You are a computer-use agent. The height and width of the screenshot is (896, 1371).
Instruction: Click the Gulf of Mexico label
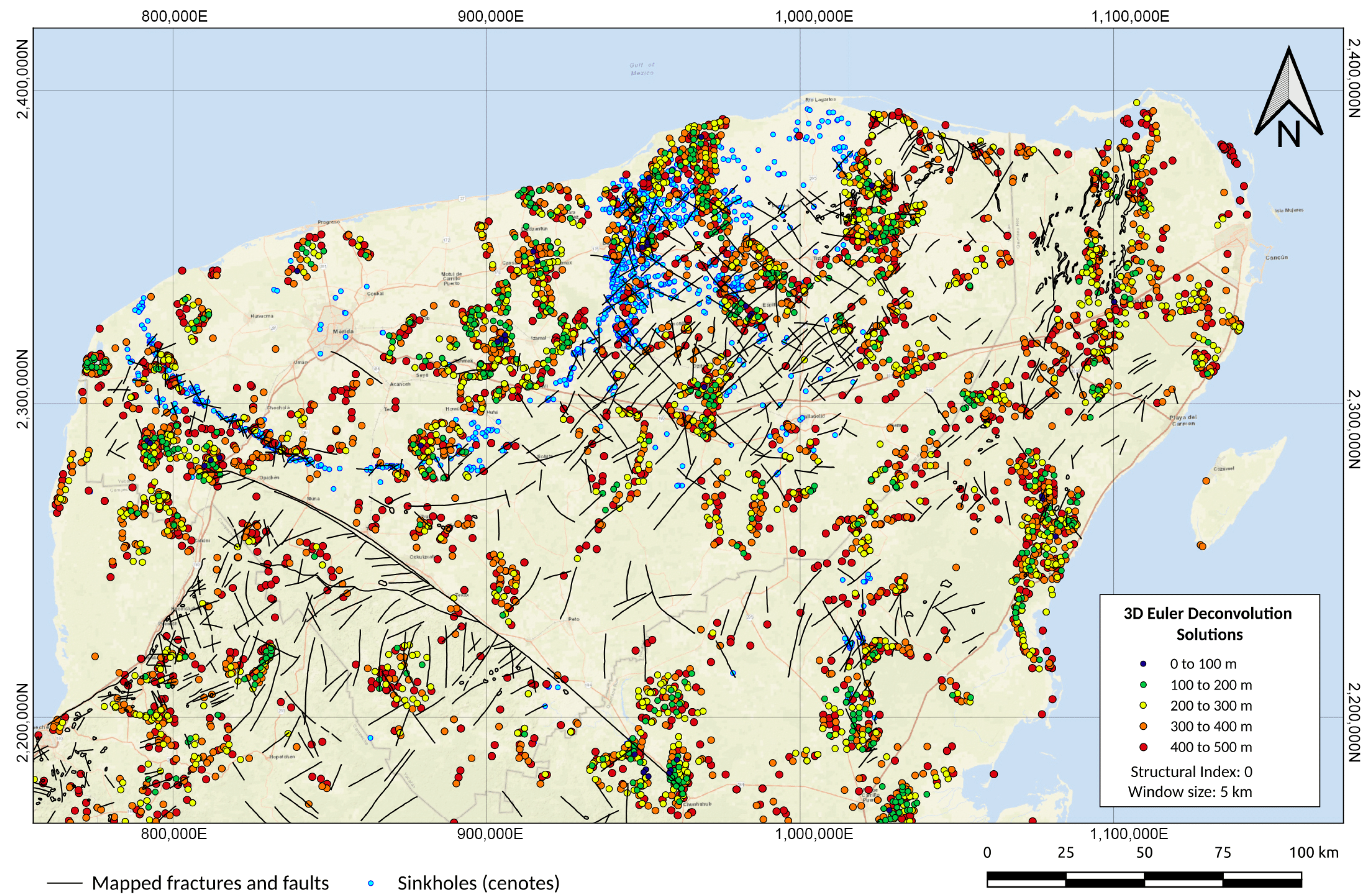[642, 69]
